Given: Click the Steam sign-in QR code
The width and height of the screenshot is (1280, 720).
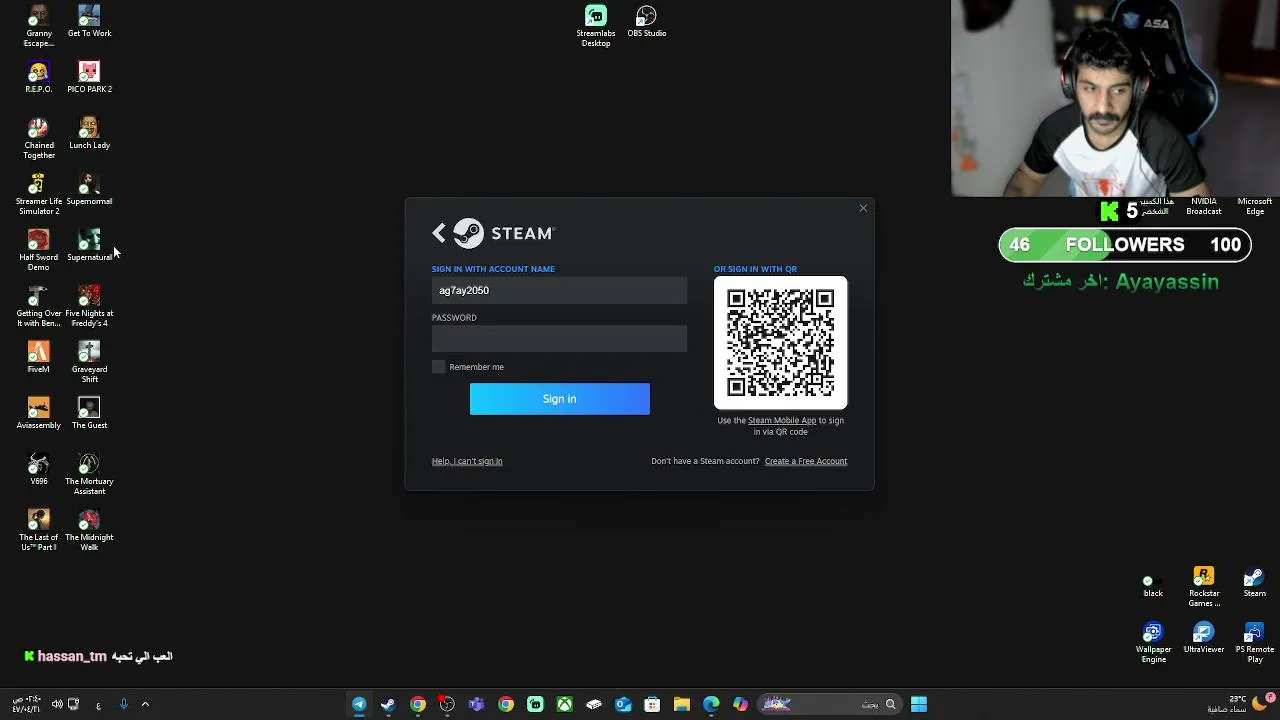Looking at the screenshot, I should click(780, 343).
